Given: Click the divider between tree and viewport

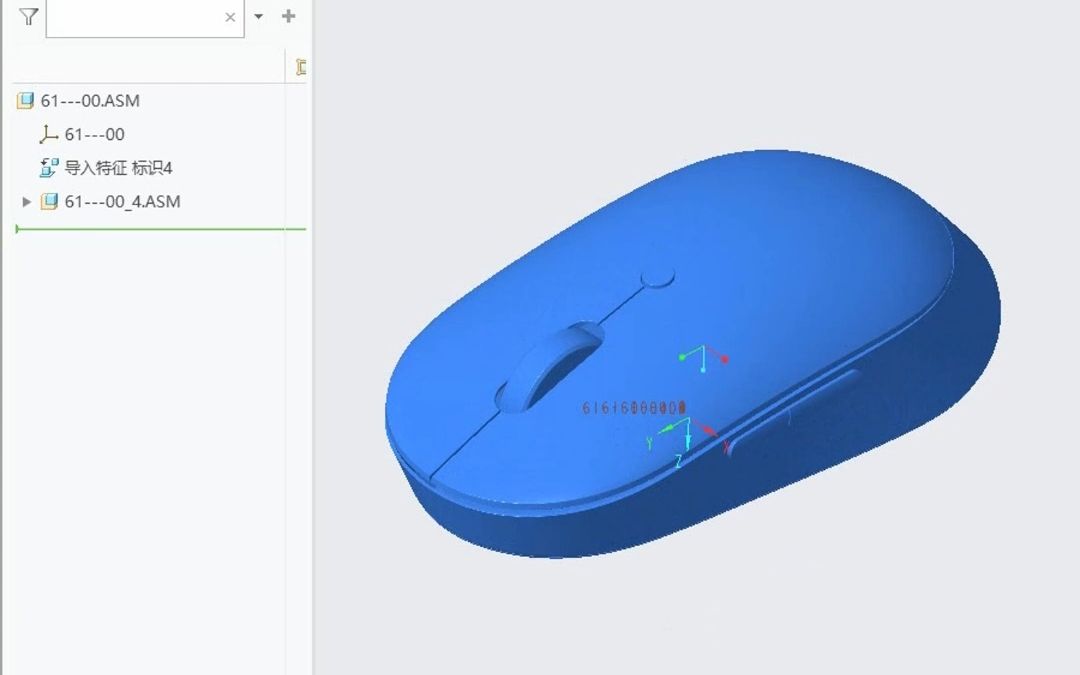Looking at the screenshot, I should tap(313, 340).
